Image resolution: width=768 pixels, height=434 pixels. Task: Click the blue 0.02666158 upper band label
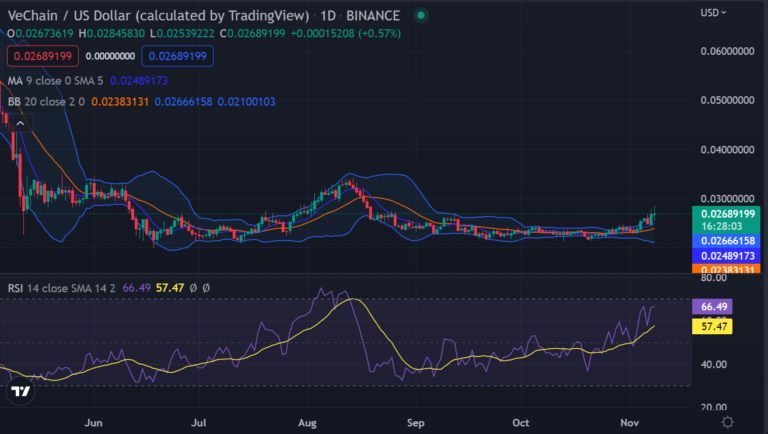coord(726,241)
